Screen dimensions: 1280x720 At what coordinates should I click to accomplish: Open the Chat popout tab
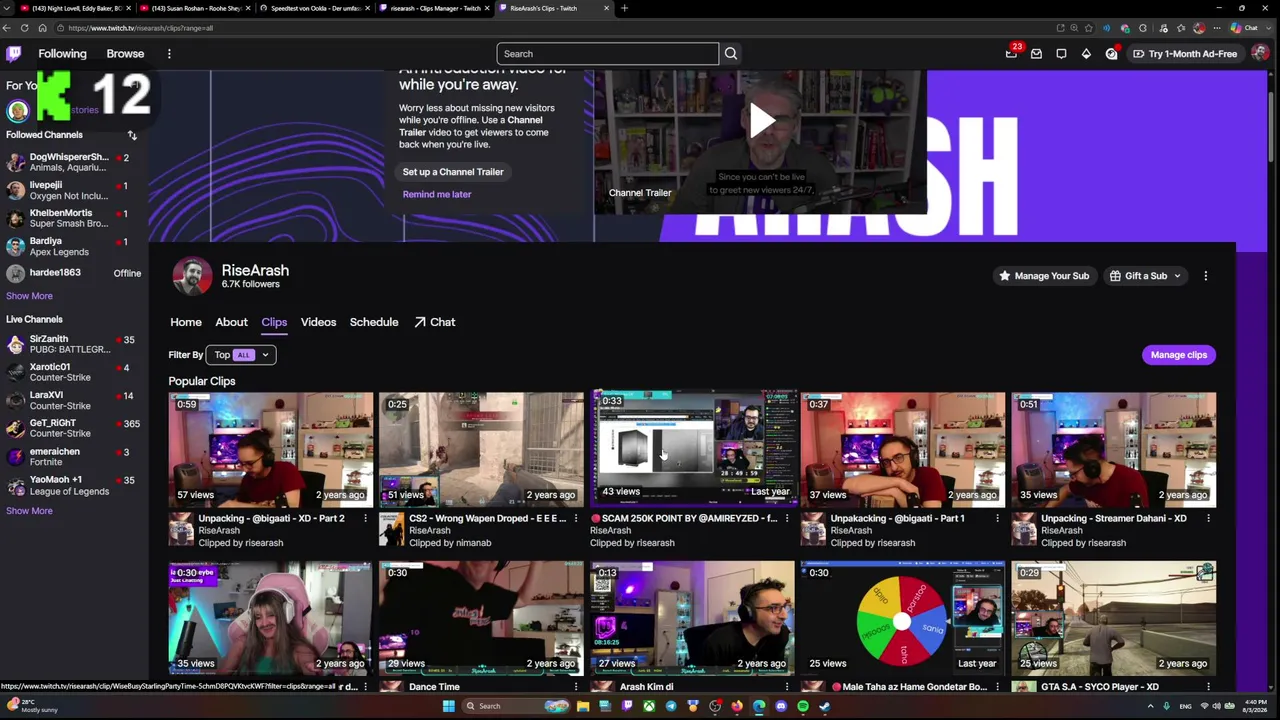435,322
